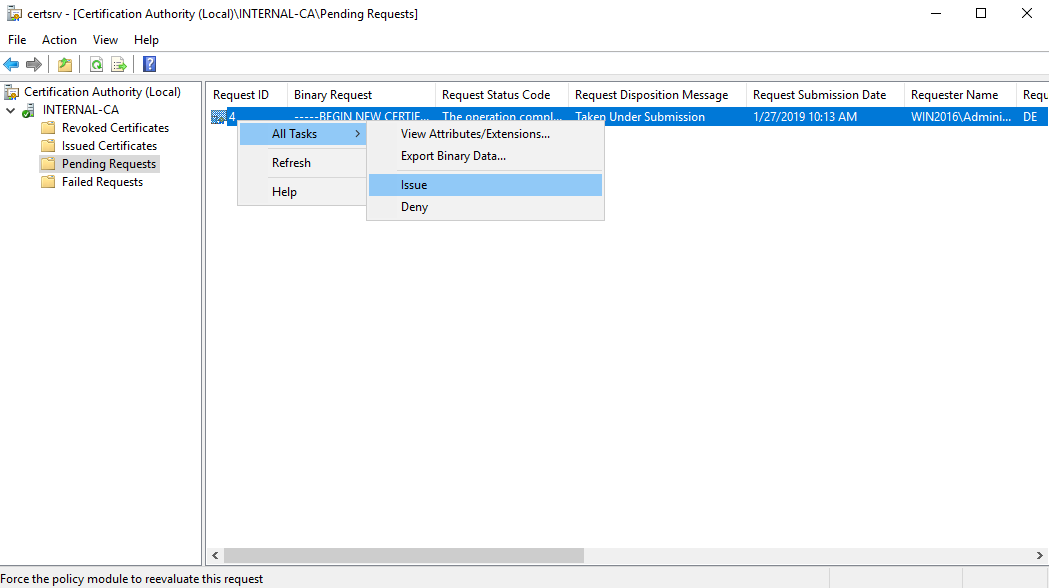
Task: Click the Export List toolbar icon
Action: click(119, 65)
